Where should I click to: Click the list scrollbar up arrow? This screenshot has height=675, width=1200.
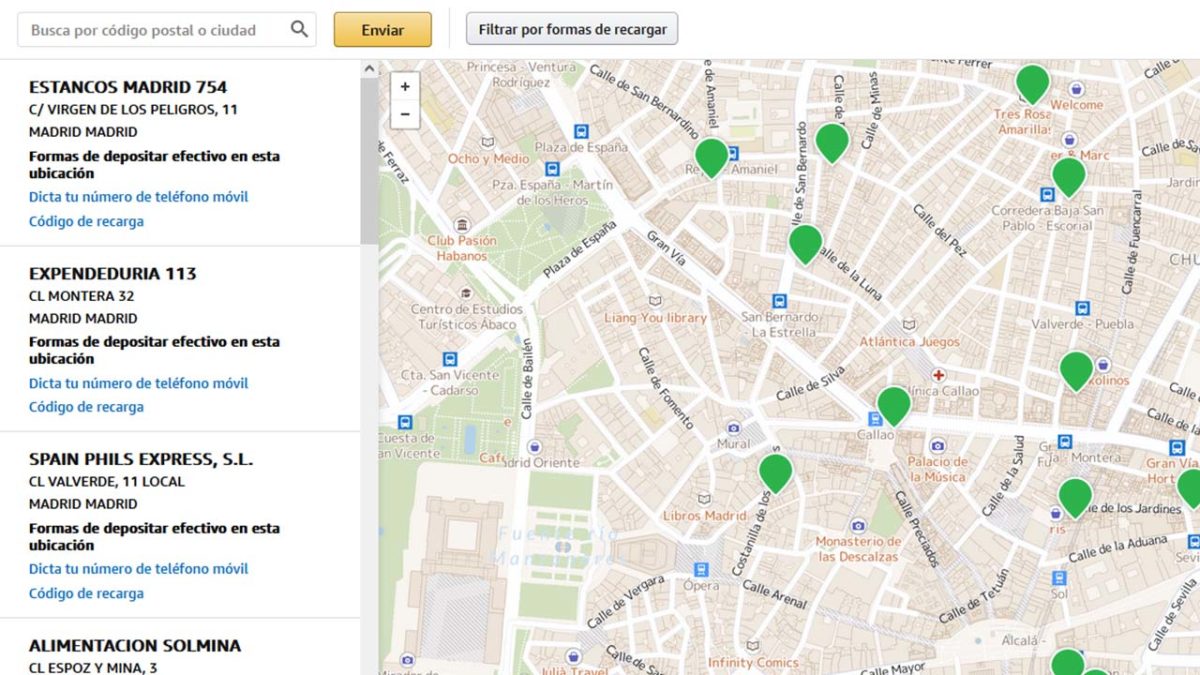[x=369, y=69]
